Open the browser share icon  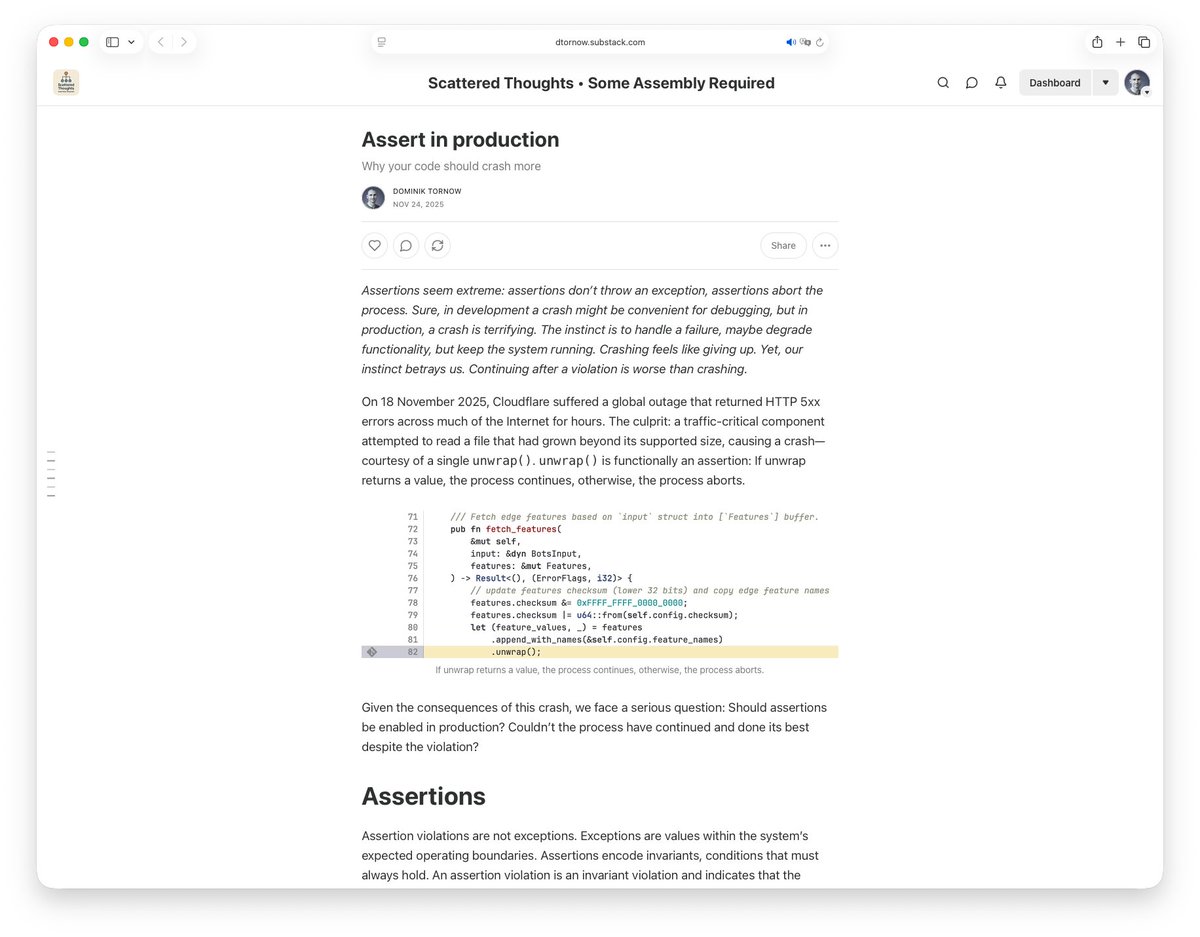click(x=1096, y=42)
